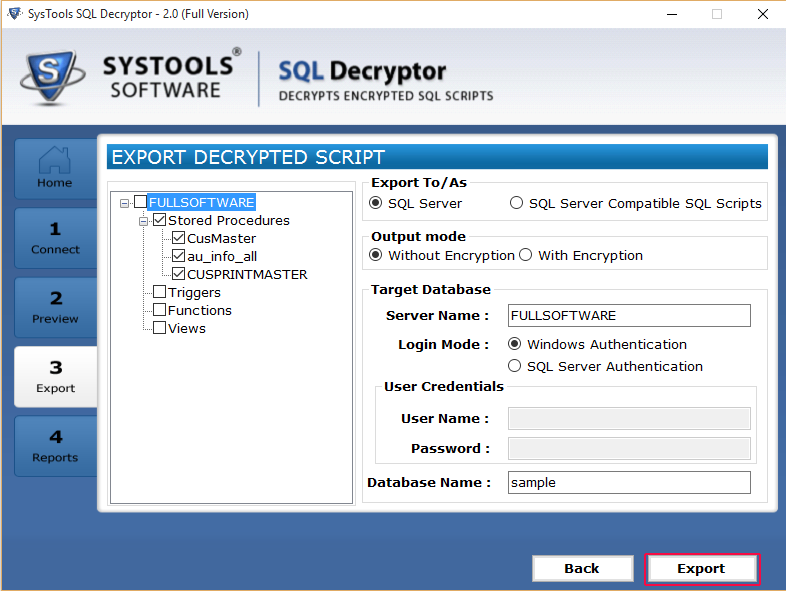
Task: Close the SQL Decryptor window
Action: [x=762, y=14]
